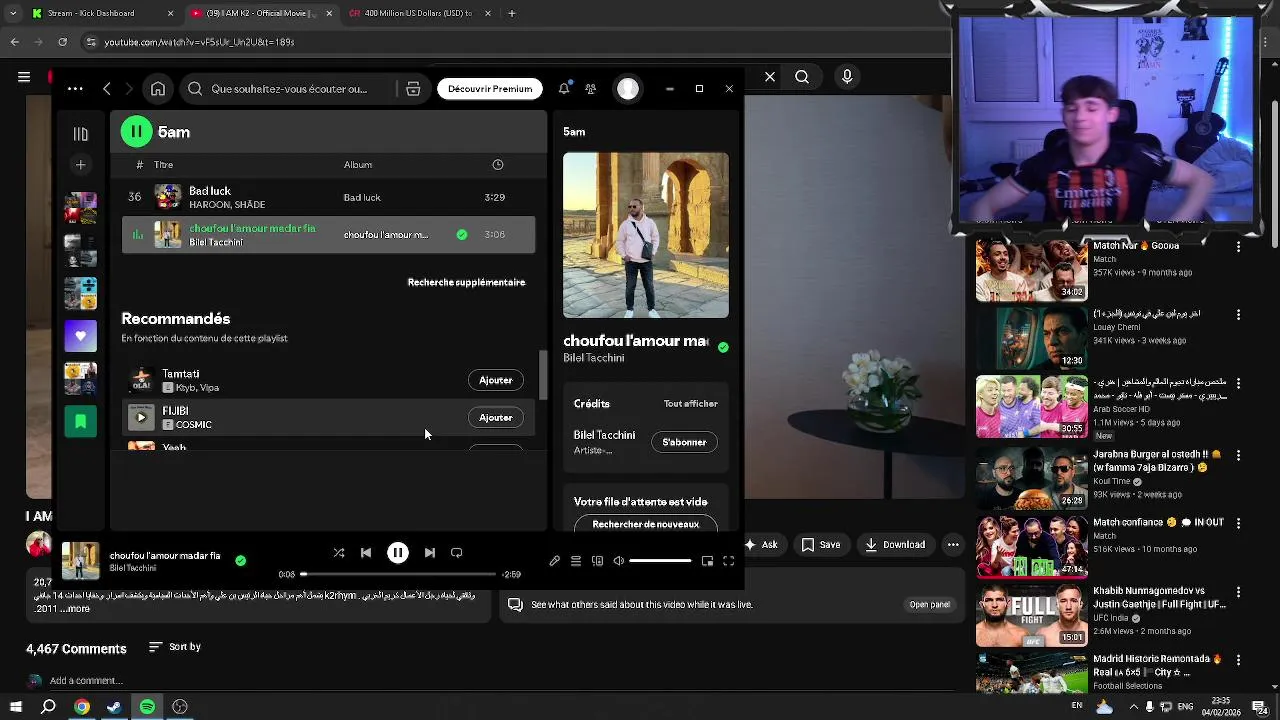Sort by Titre column header
This screenshot has width=1280, height=720.
pyautogui.click(x=164, y=164)
